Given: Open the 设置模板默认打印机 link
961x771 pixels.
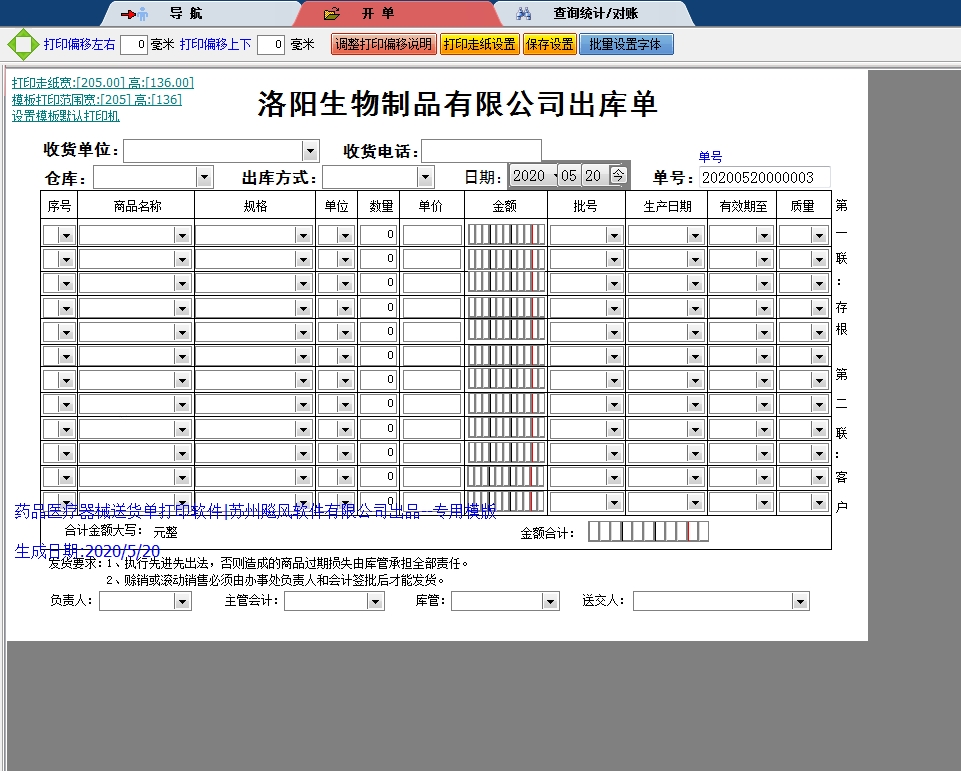Looking at the screenshot, I should tap(66, 116).
